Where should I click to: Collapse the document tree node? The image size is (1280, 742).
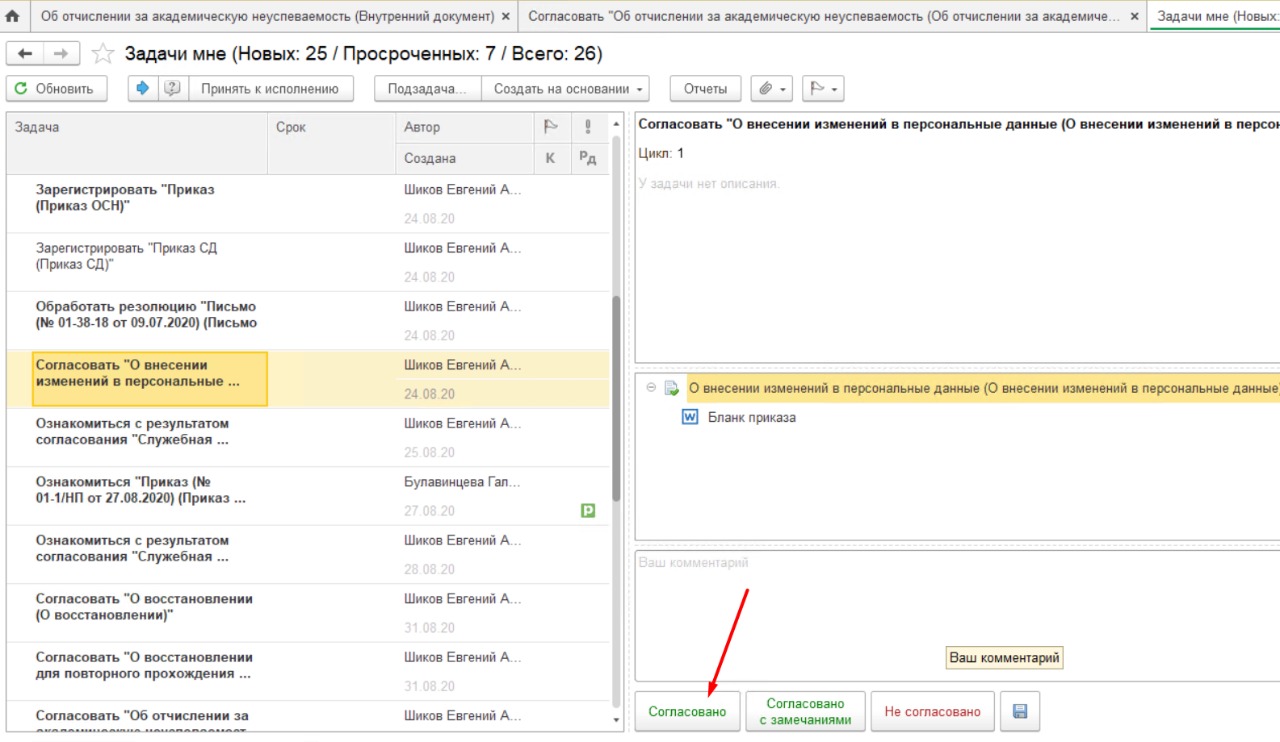pyautogui.click(x=651, y=388)
